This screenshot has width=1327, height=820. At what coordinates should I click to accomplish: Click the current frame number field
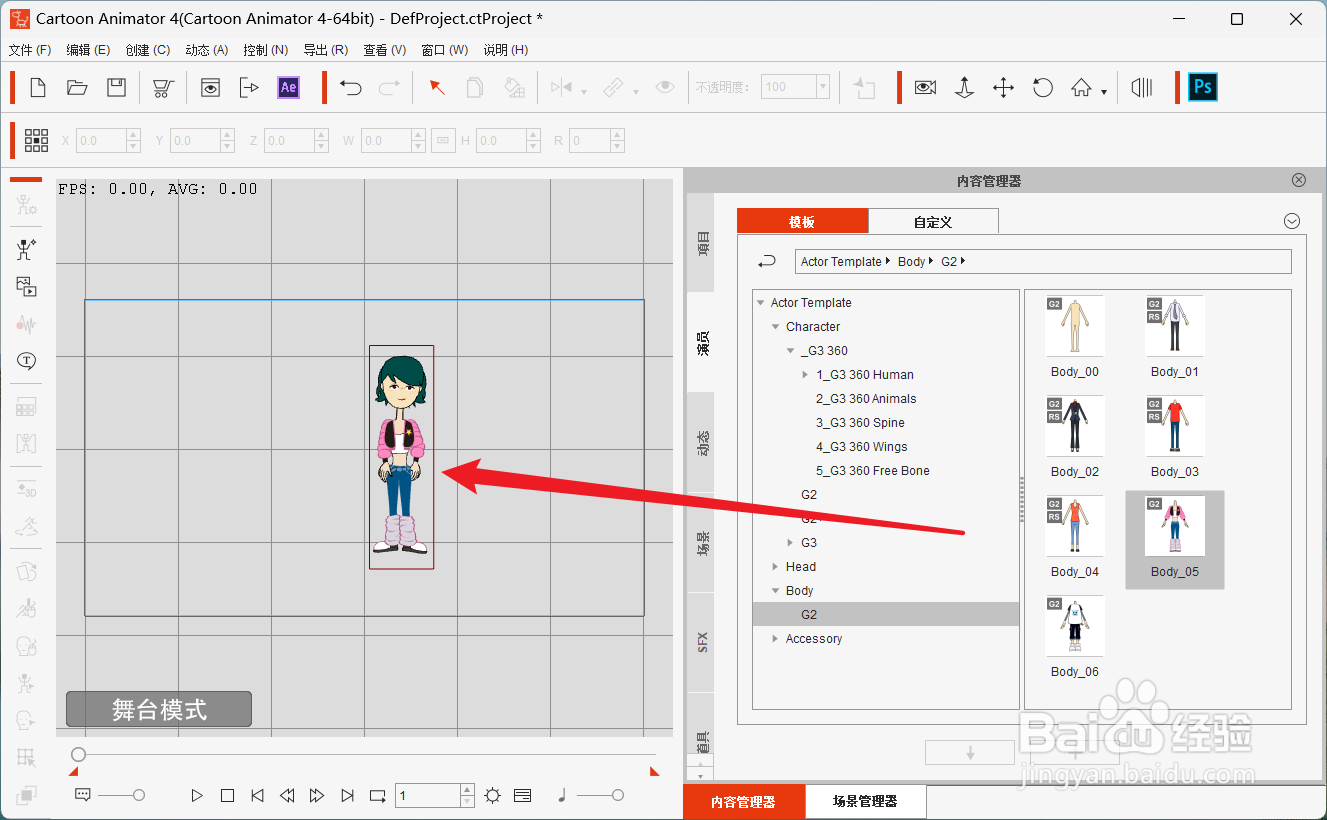[428, 796]
